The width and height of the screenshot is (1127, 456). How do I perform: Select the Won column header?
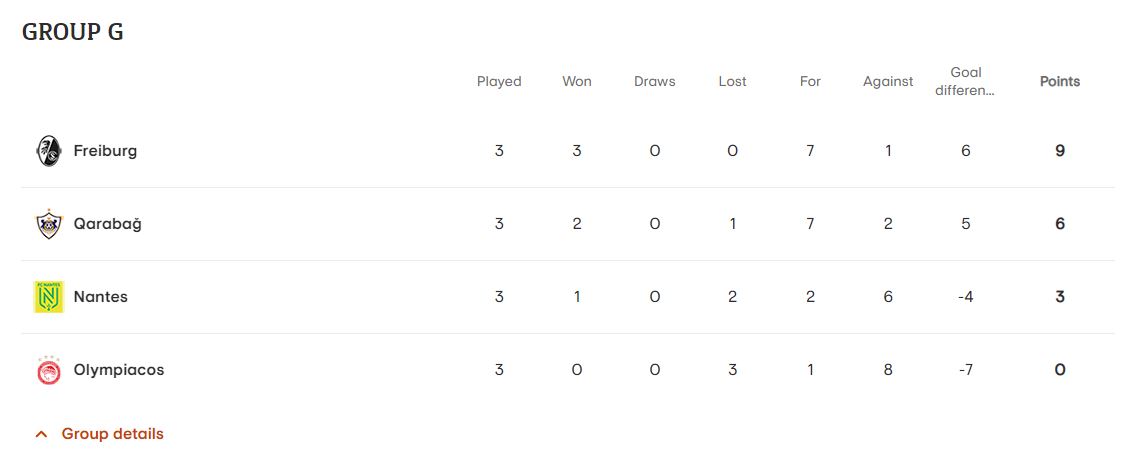[577, 82]
